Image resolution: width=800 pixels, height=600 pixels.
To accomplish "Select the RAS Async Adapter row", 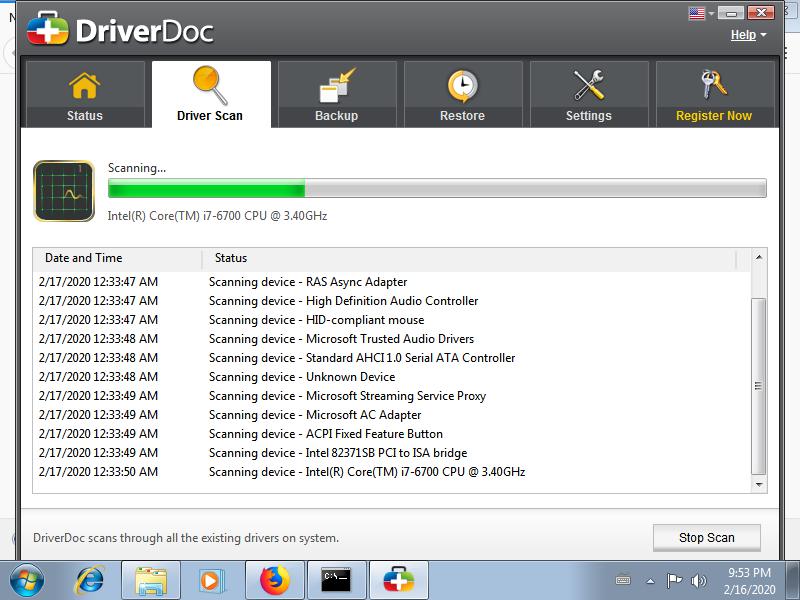I will (392, 282).
